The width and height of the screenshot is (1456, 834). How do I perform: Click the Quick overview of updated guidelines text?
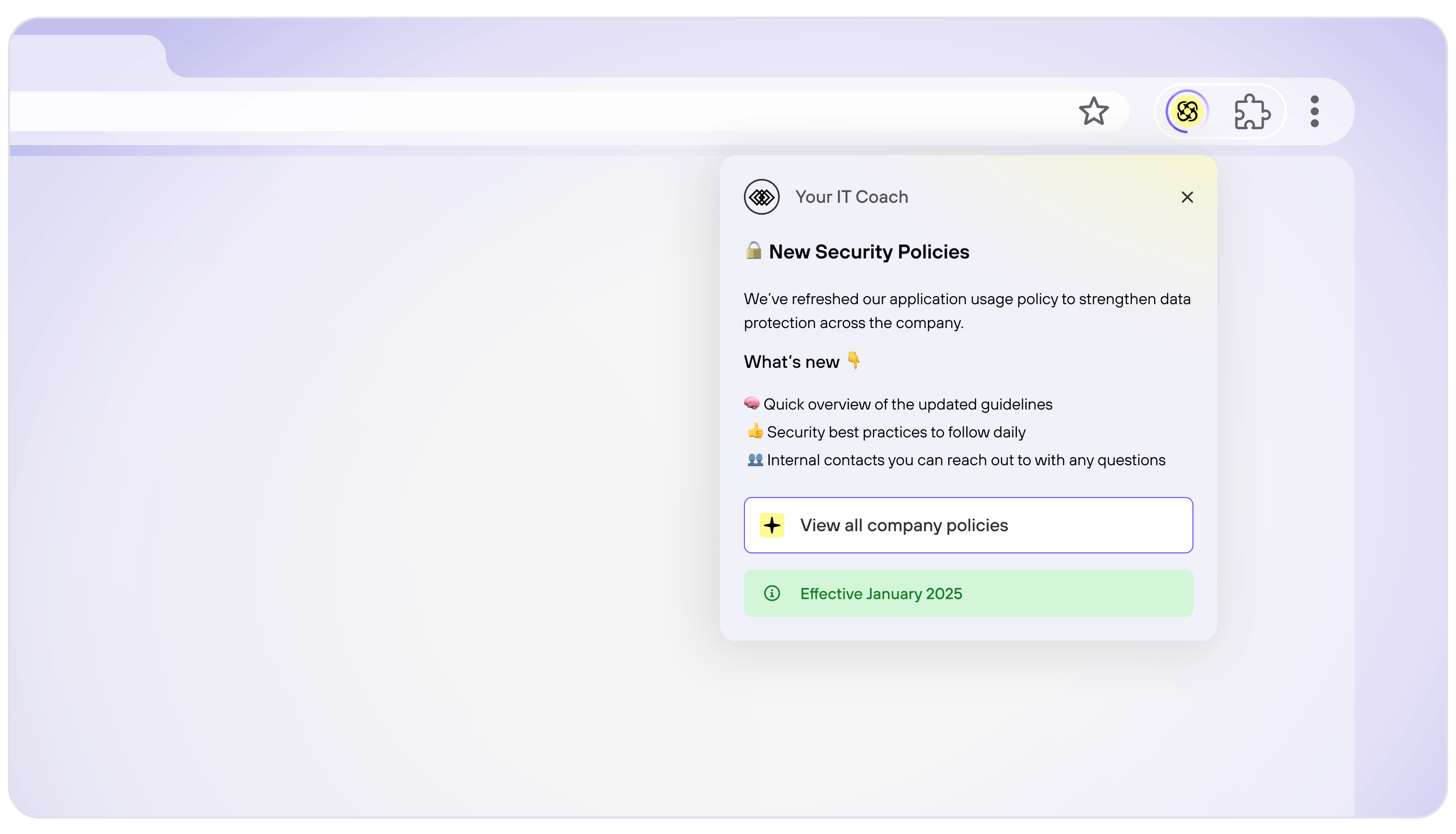(x=907, y=405)
